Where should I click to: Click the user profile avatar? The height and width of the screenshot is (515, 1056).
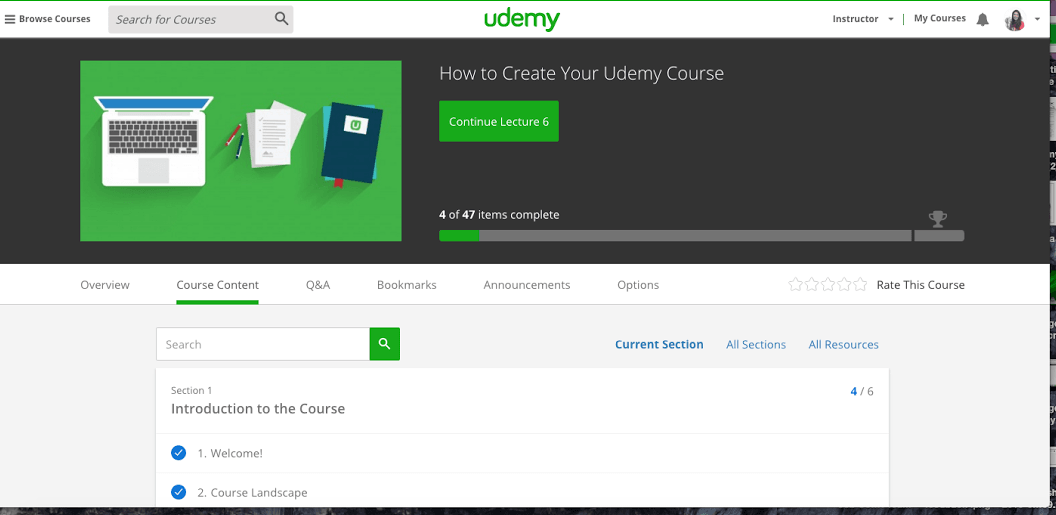click(x=1014, y=20)
